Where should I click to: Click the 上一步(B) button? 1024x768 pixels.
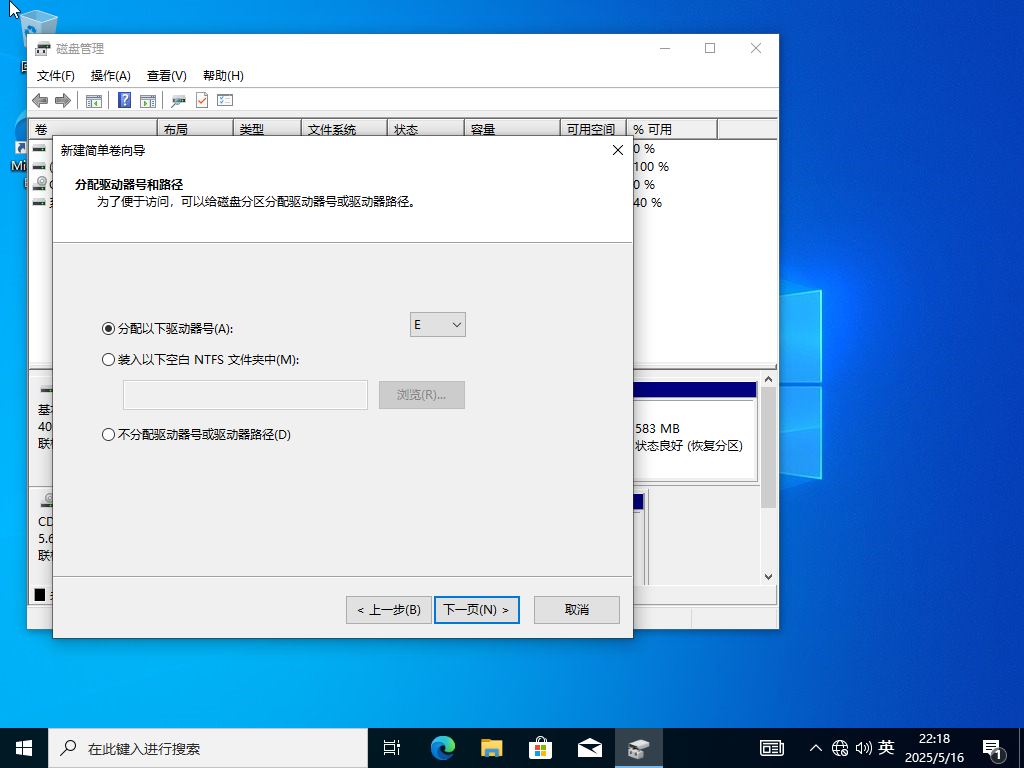click(389, 610)
